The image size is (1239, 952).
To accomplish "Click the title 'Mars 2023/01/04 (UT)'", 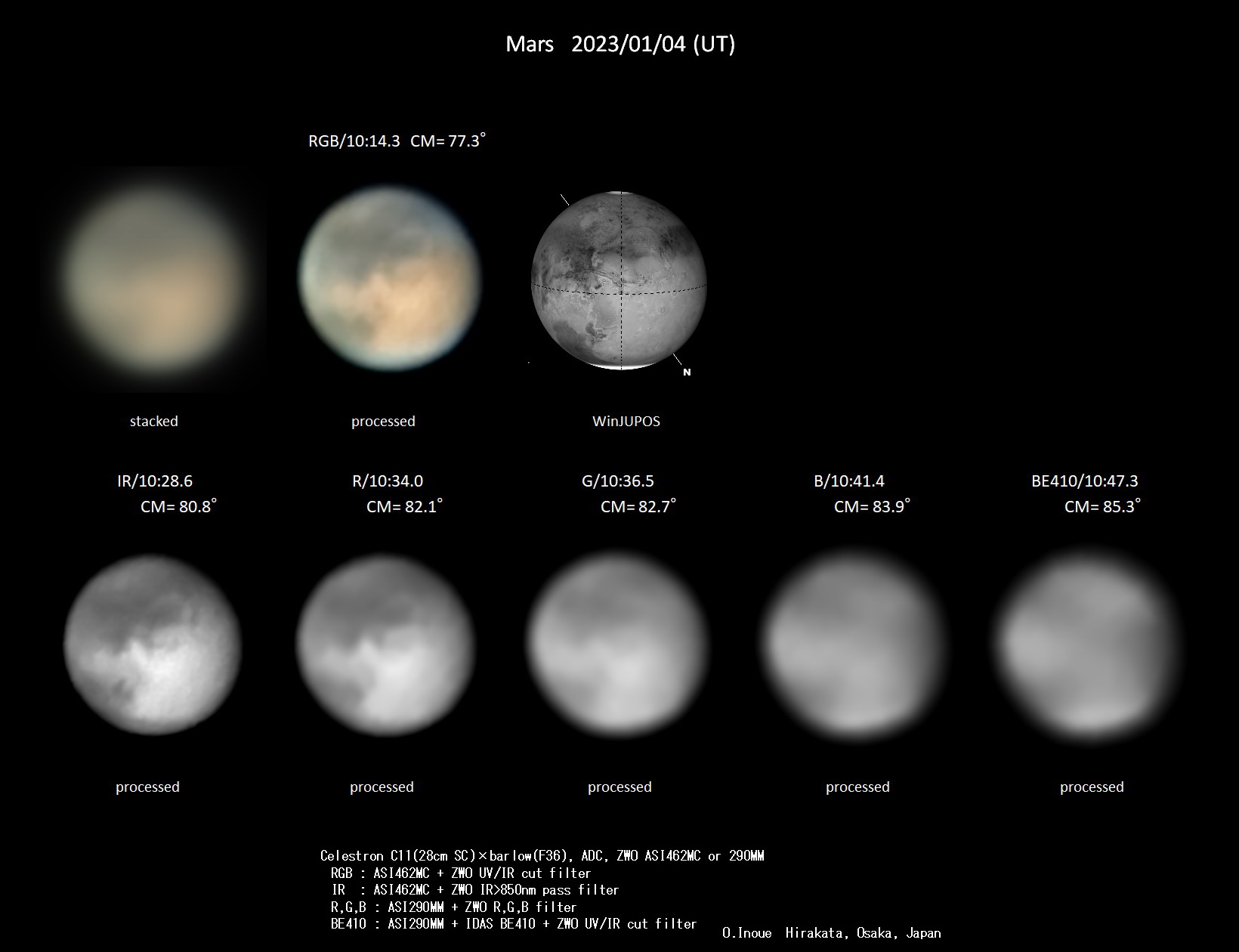I will (x=620, y=44).
